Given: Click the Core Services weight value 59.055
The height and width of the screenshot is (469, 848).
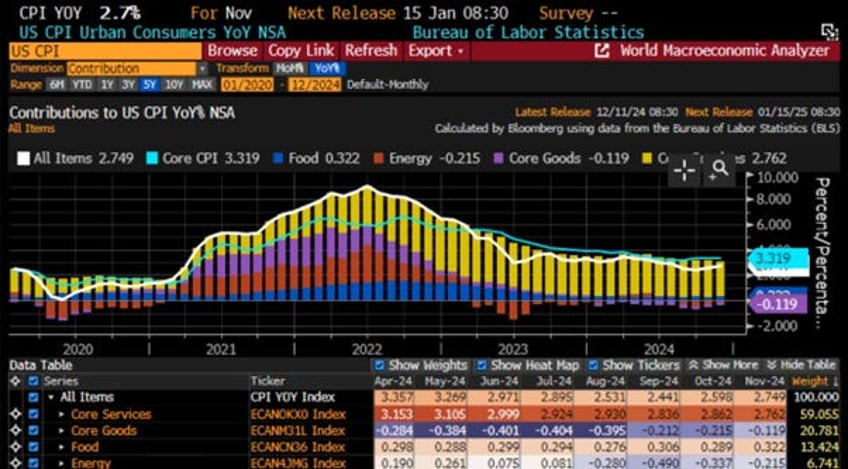Looking at the screenshot, I should coord(819,414).
